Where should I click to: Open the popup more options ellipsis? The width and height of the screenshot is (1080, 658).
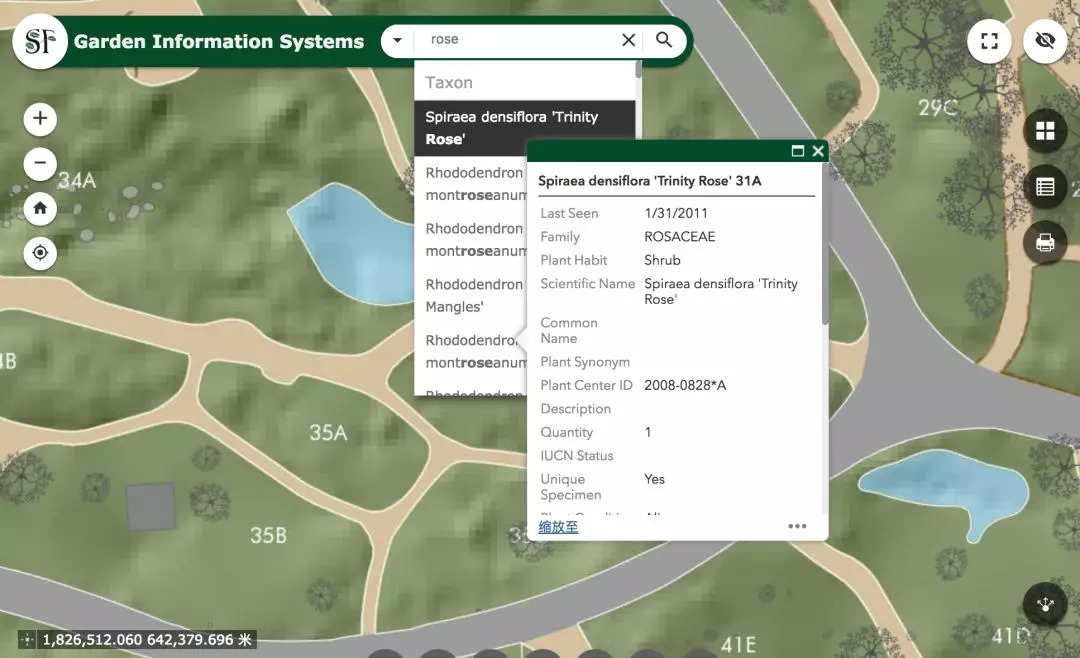(797, 527)
